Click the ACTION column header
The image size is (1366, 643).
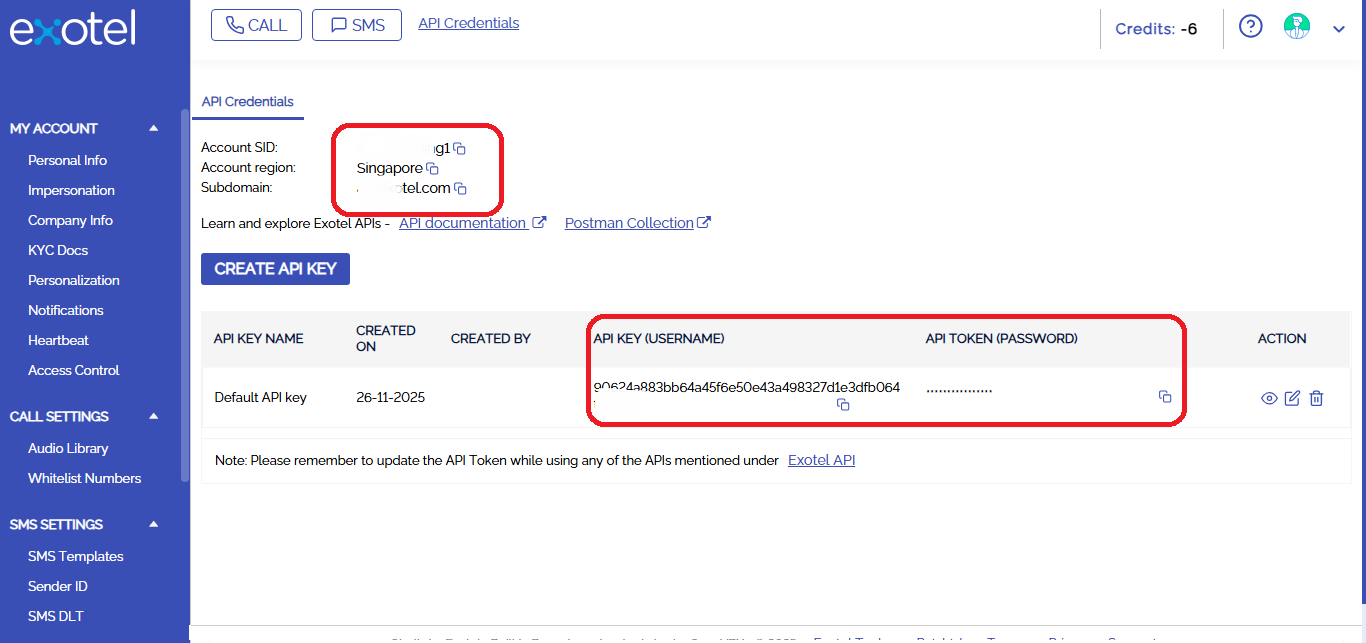(x=1282, y=339)
